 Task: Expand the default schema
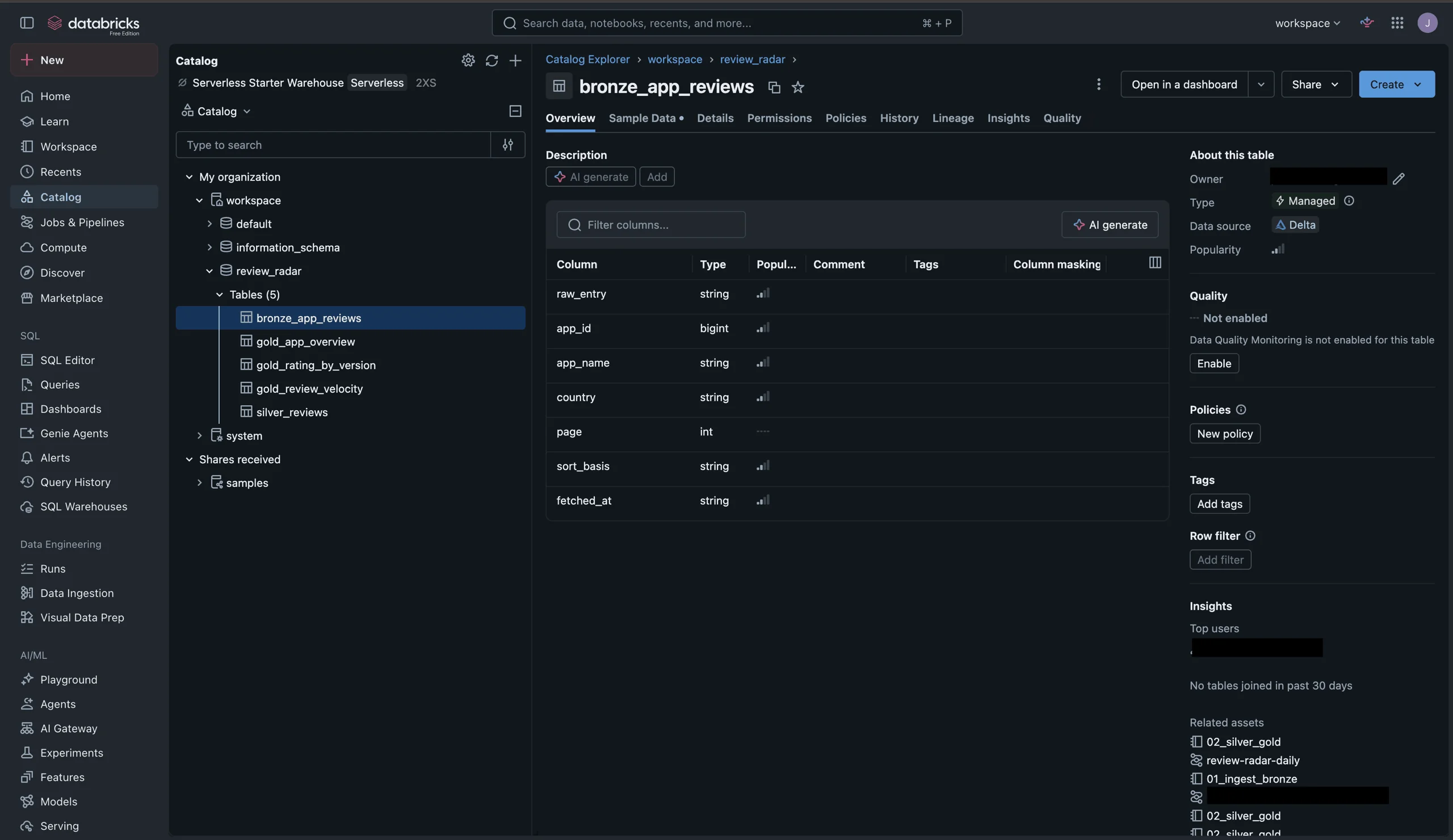pyautogui.click(x=209, y=224)
